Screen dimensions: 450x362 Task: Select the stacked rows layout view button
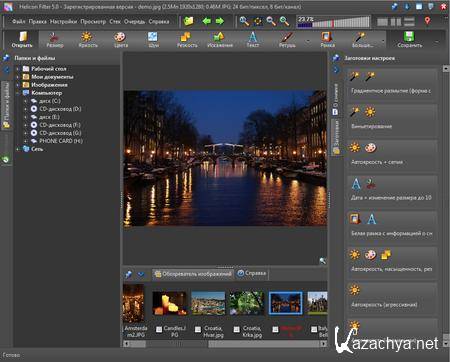[x=409, y=22]
